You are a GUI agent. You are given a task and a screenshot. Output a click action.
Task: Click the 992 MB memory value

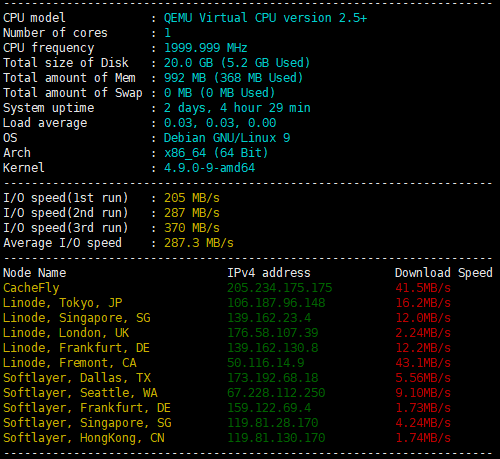tap(185, 78)
